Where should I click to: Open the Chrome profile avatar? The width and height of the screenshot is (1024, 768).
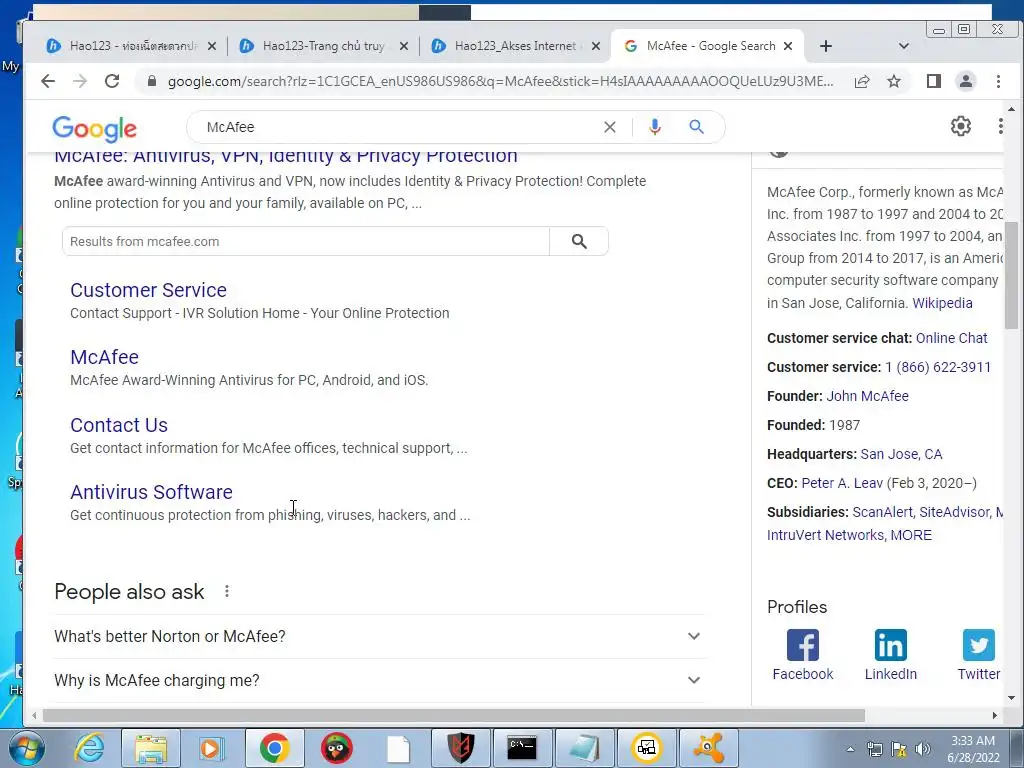(x=966, y=81)
